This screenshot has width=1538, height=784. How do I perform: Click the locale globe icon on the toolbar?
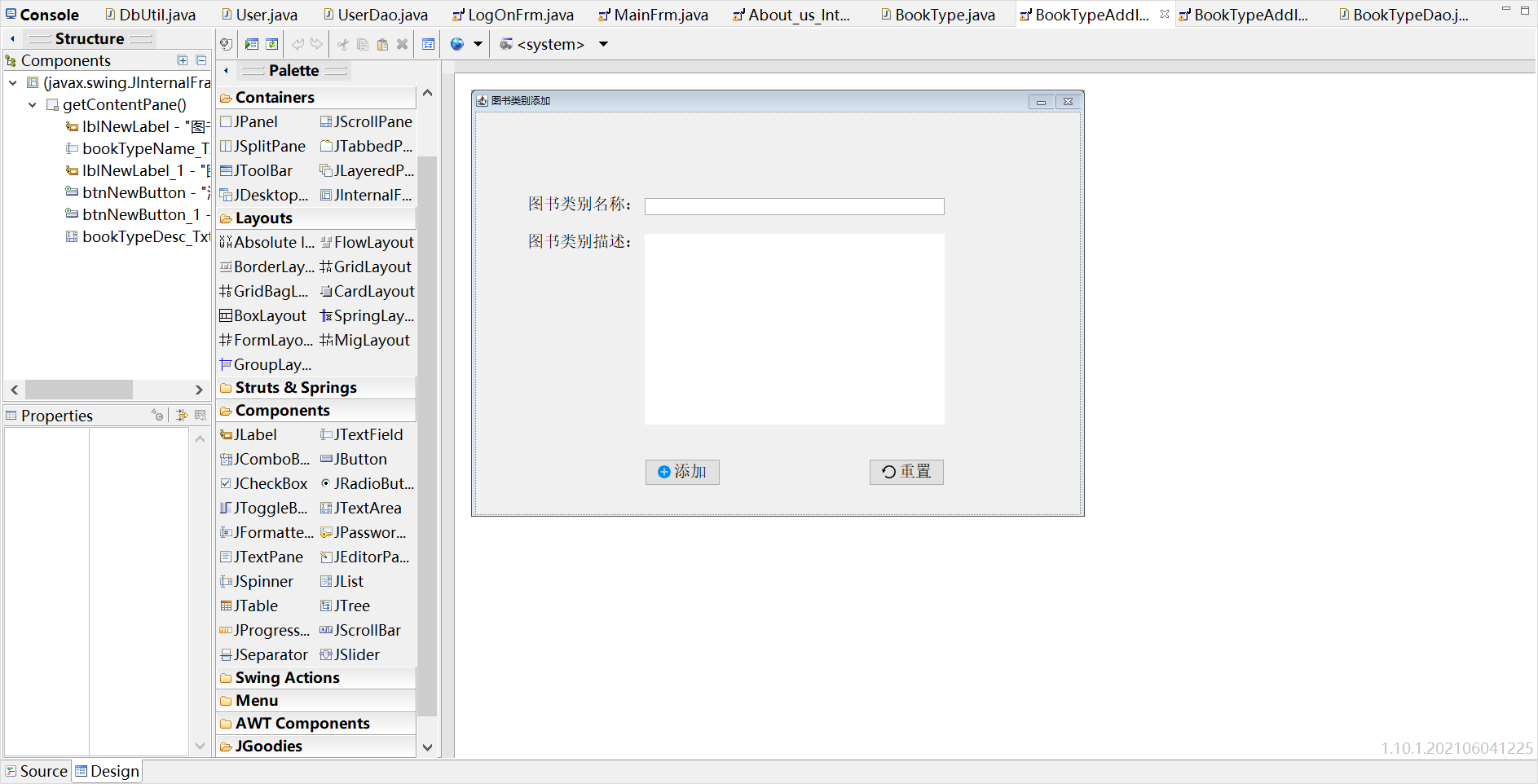click(456, 44)
